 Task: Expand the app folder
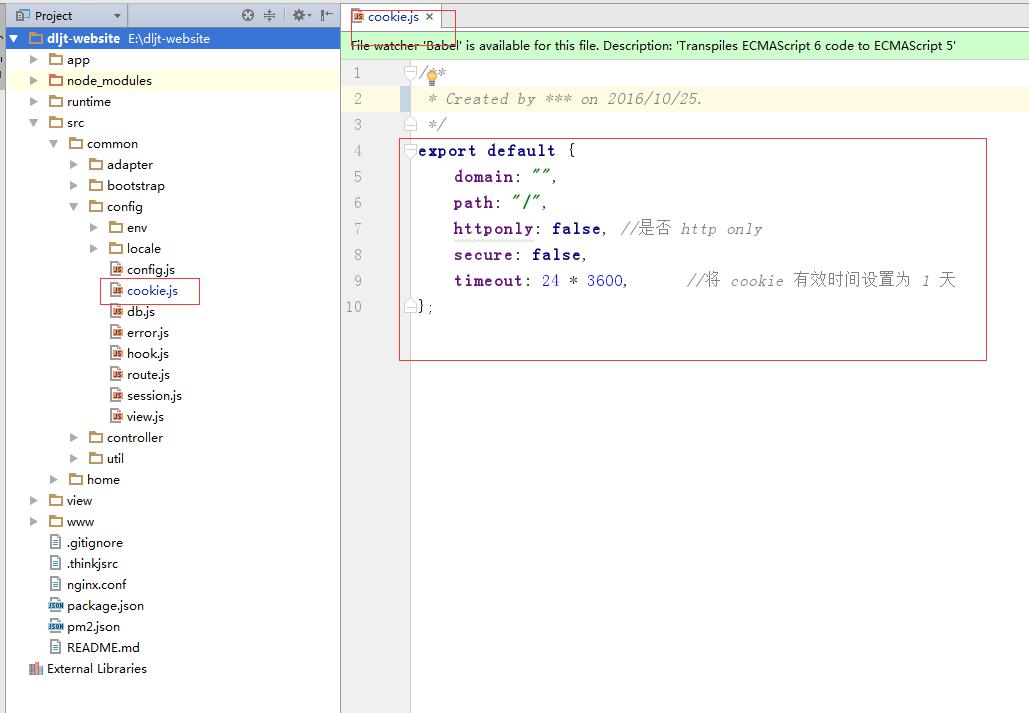point(33,60)
